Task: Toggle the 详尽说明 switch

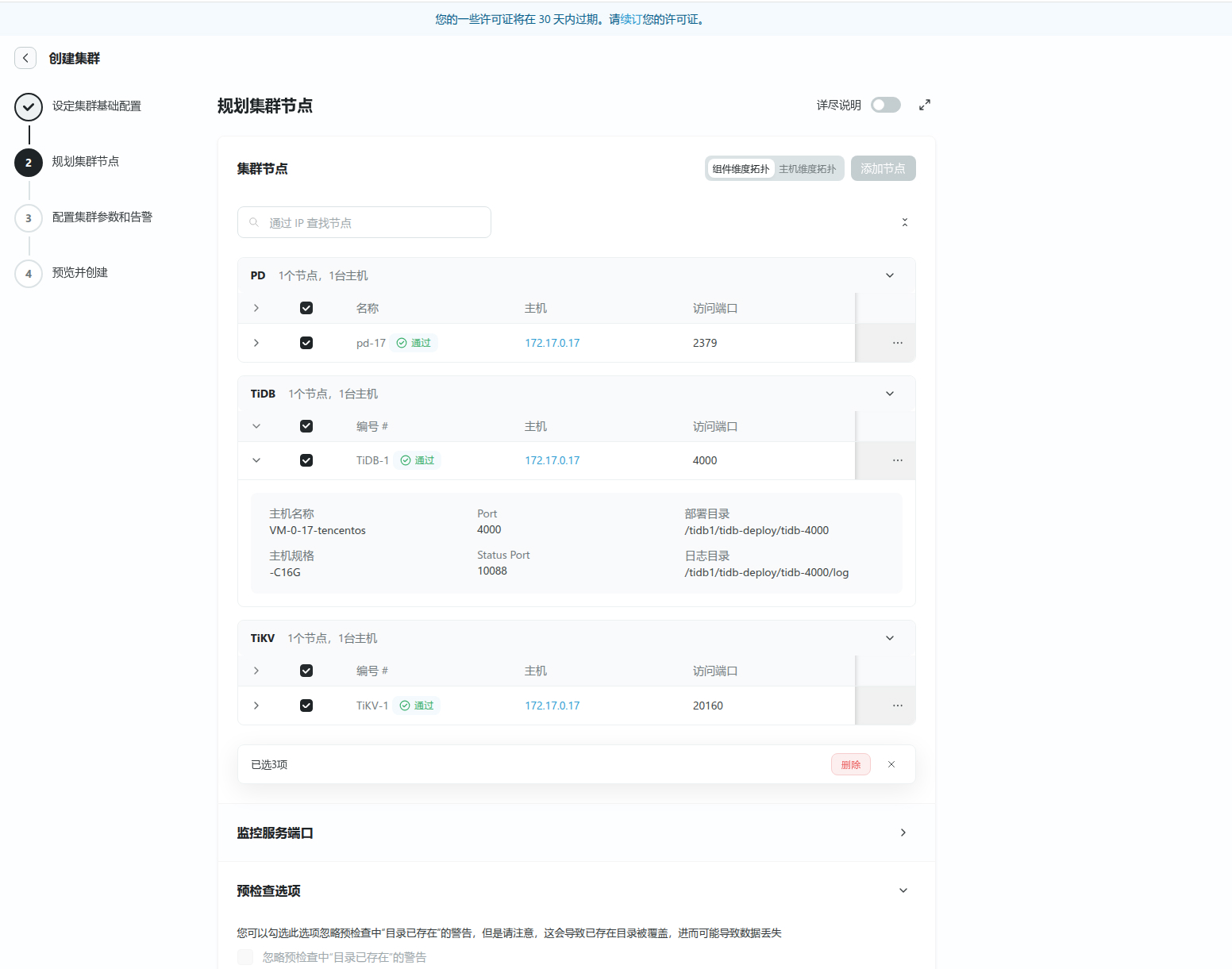Action: (x=886, y=105)
